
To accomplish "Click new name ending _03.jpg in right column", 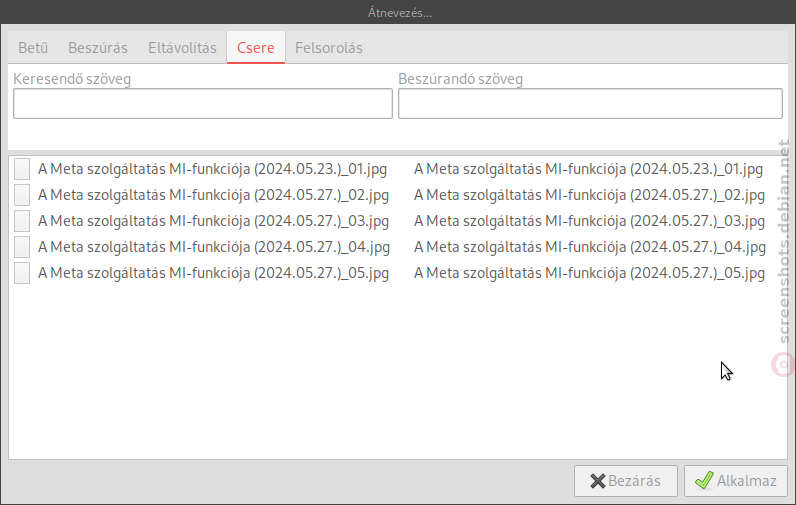I will (589, 221).
